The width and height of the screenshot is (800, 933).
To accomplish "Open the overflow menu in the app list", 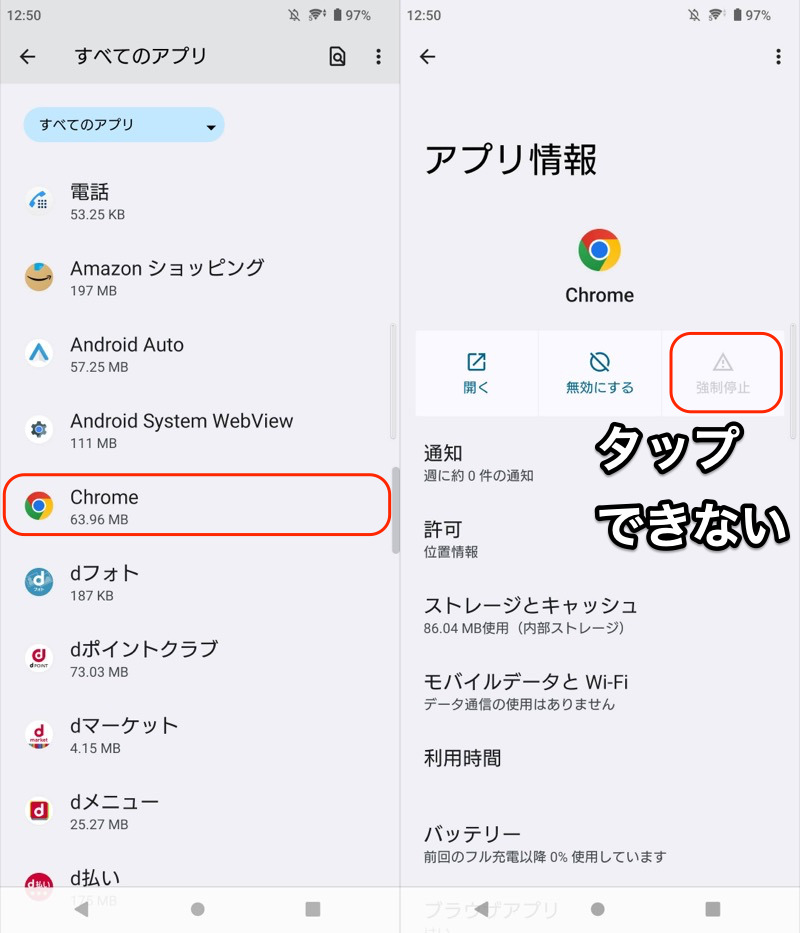I will coord(378,57).
